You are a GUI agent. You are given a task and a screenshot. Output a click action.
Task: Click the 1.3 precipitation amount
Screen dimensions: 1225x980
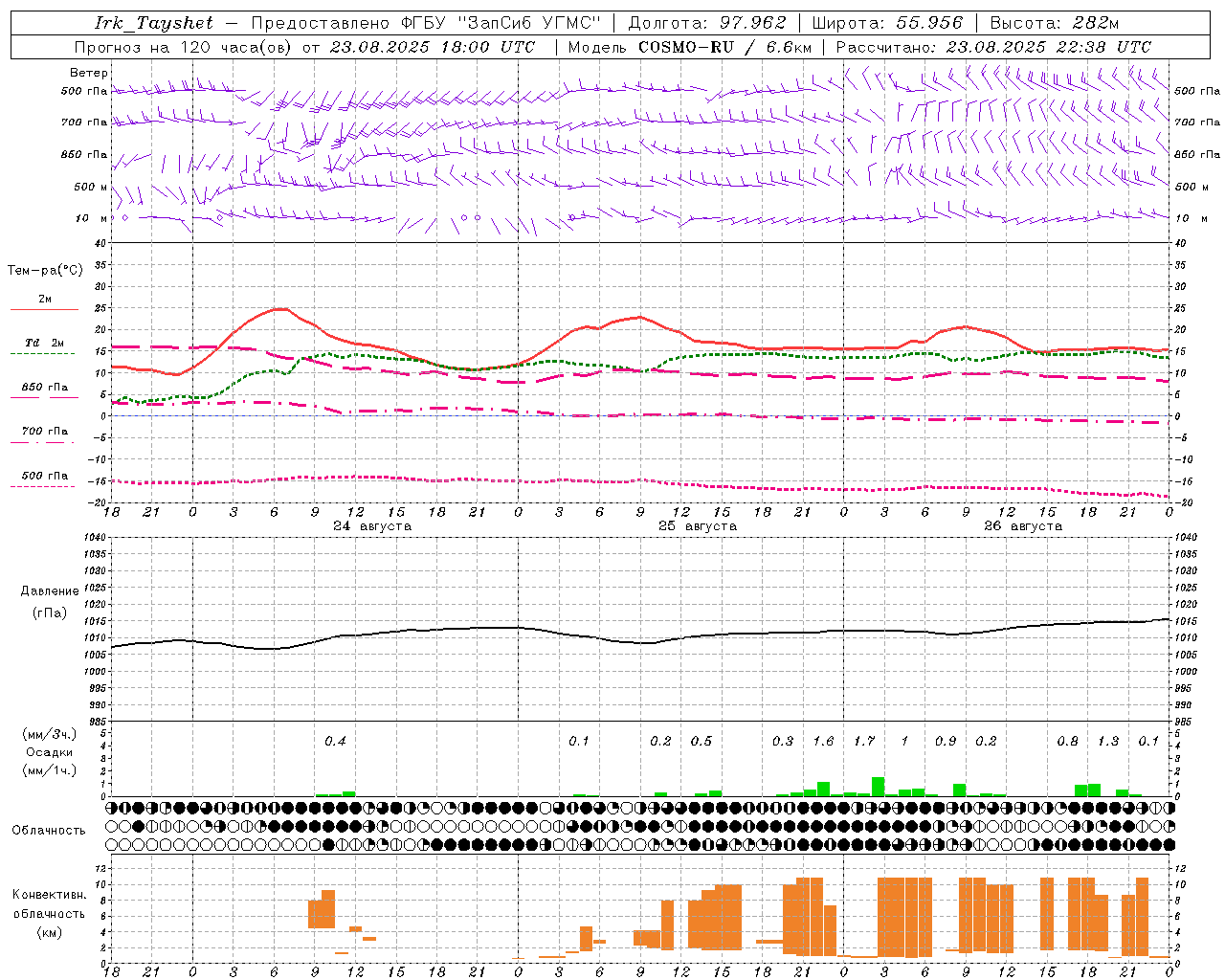1108,741
